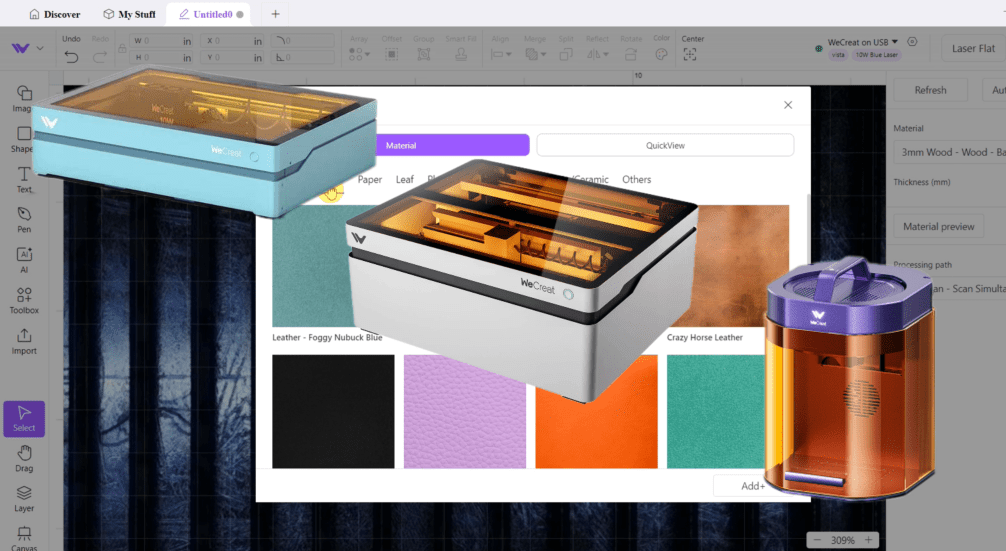Click the Center alignment icon

691,55
